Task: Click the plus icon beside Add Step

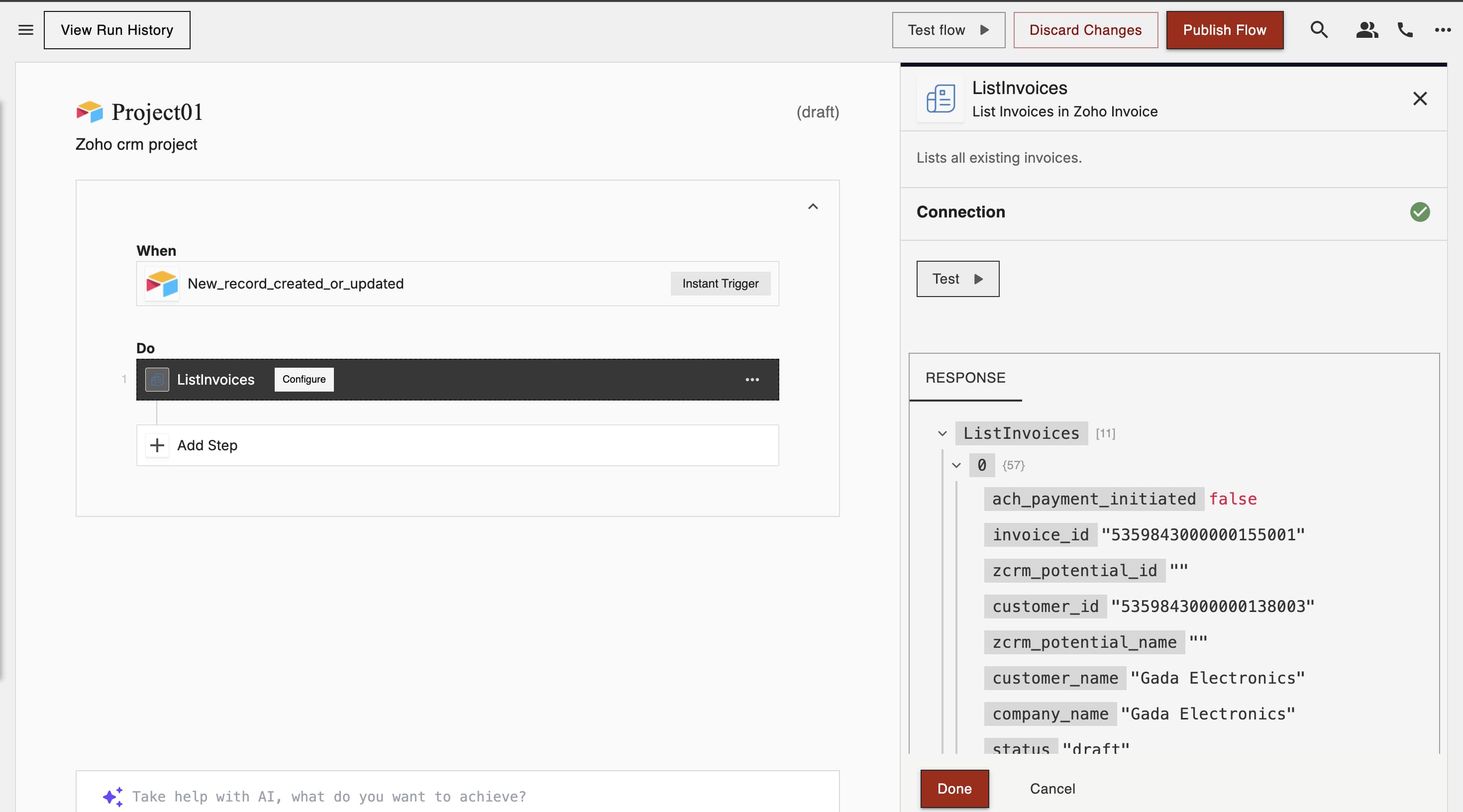Action: click(157, 445)
